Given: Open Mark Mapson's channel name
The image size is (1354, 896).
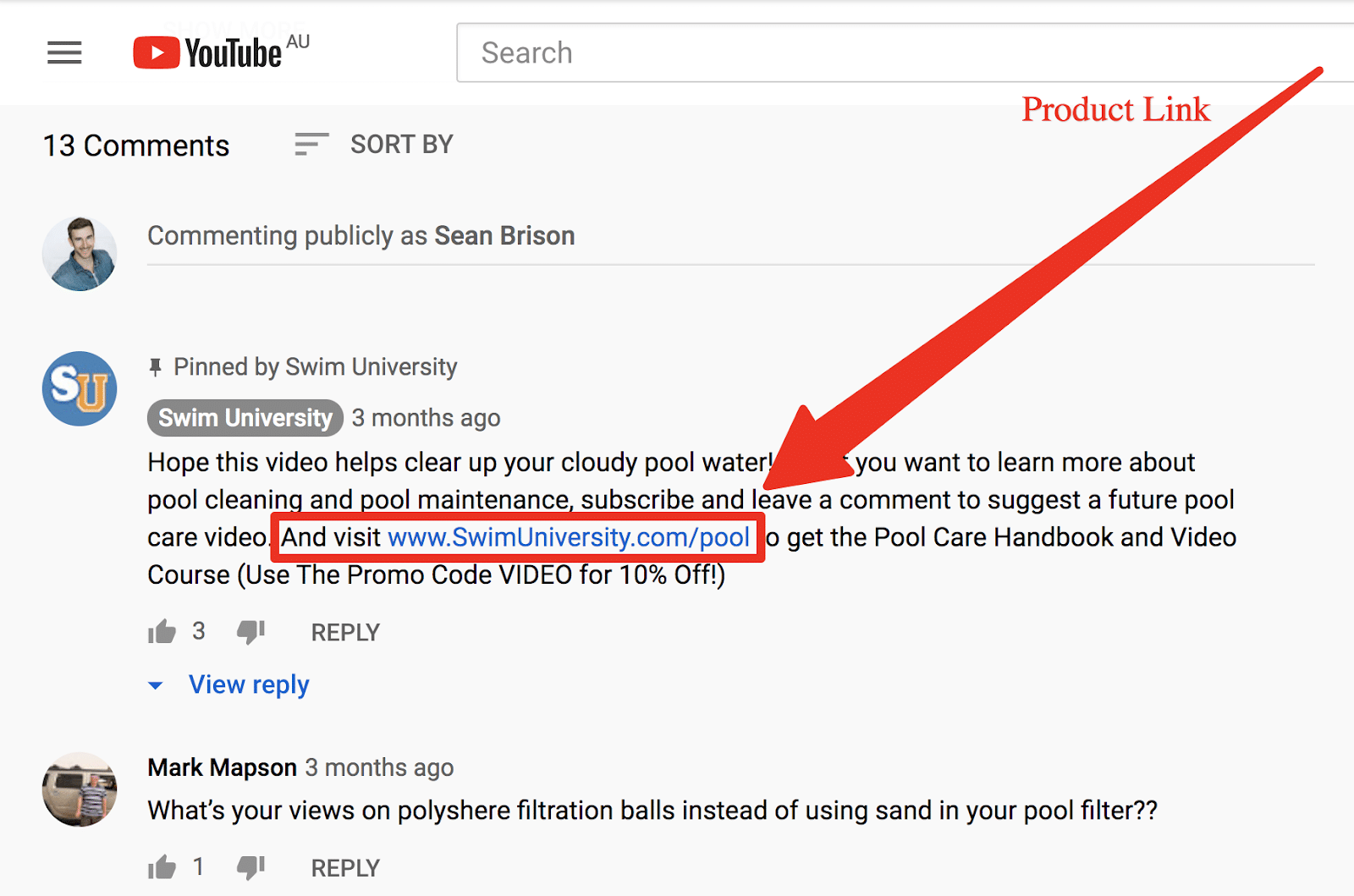Looking at the screenshot, I should tap(222, 767).
